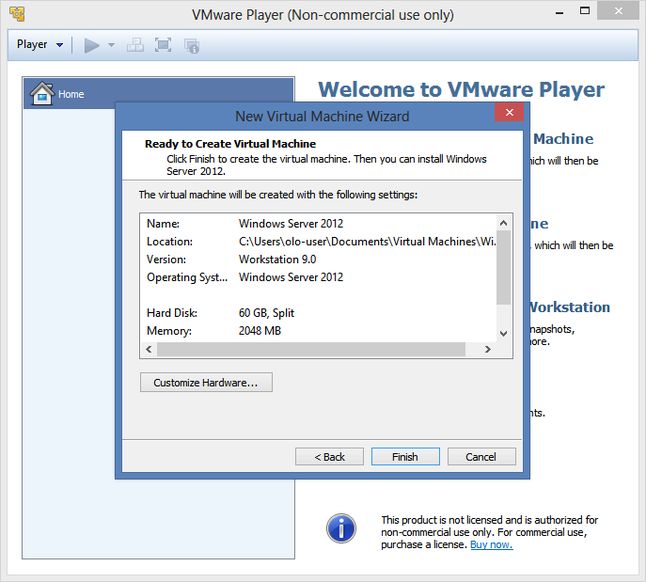Click the Home house icon in the library

(x=42, y=93)
